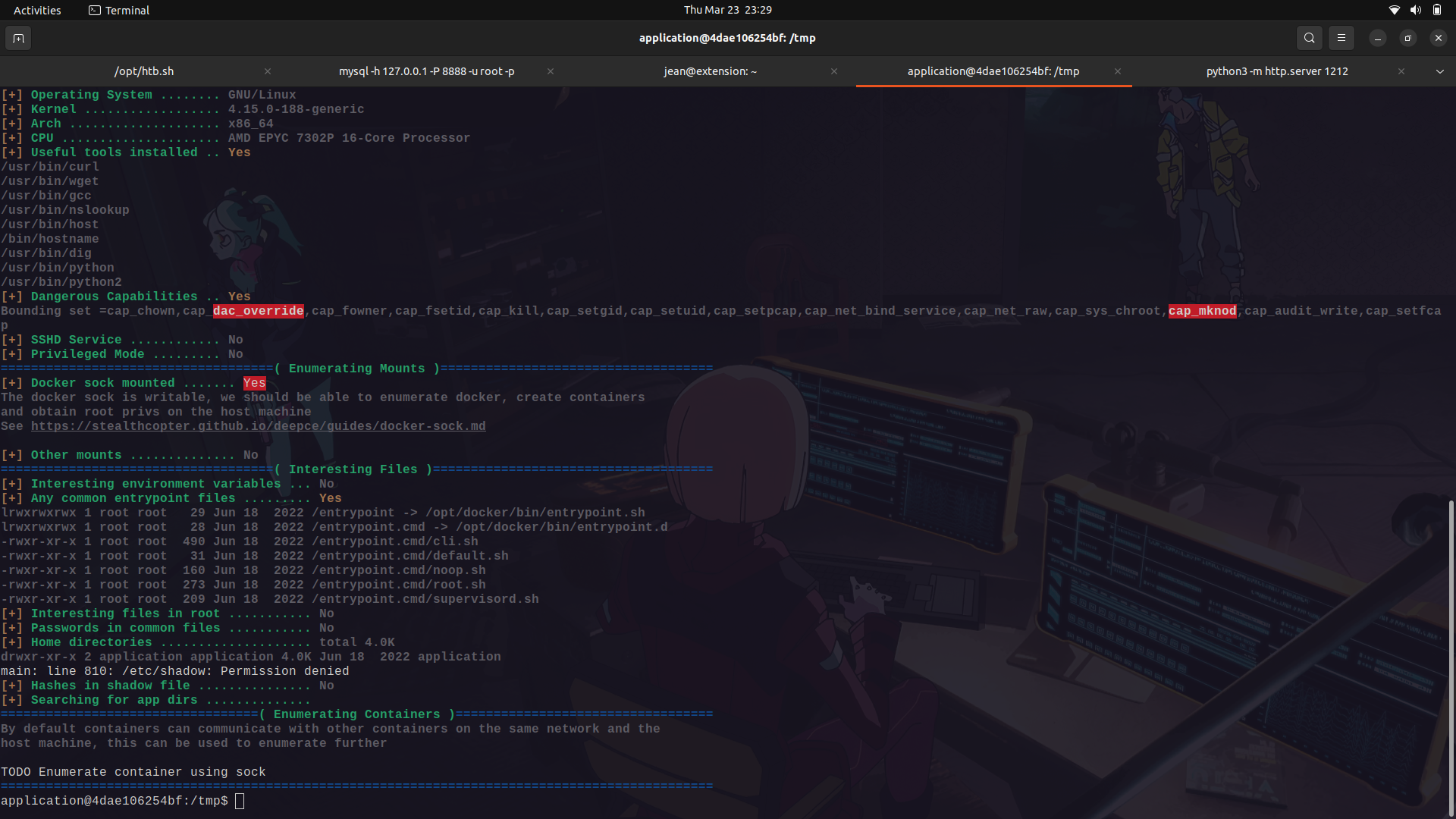Image resolution: width=1456 pixels, height=819 pixels.
Task: Click the volume status icon
Action: tap(1415, 10)
